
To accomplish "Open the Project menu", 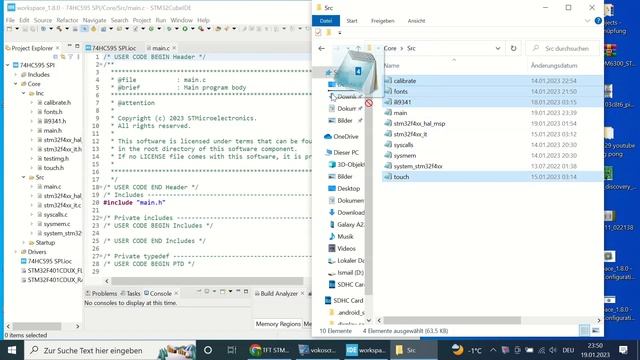I will (142, 20).
